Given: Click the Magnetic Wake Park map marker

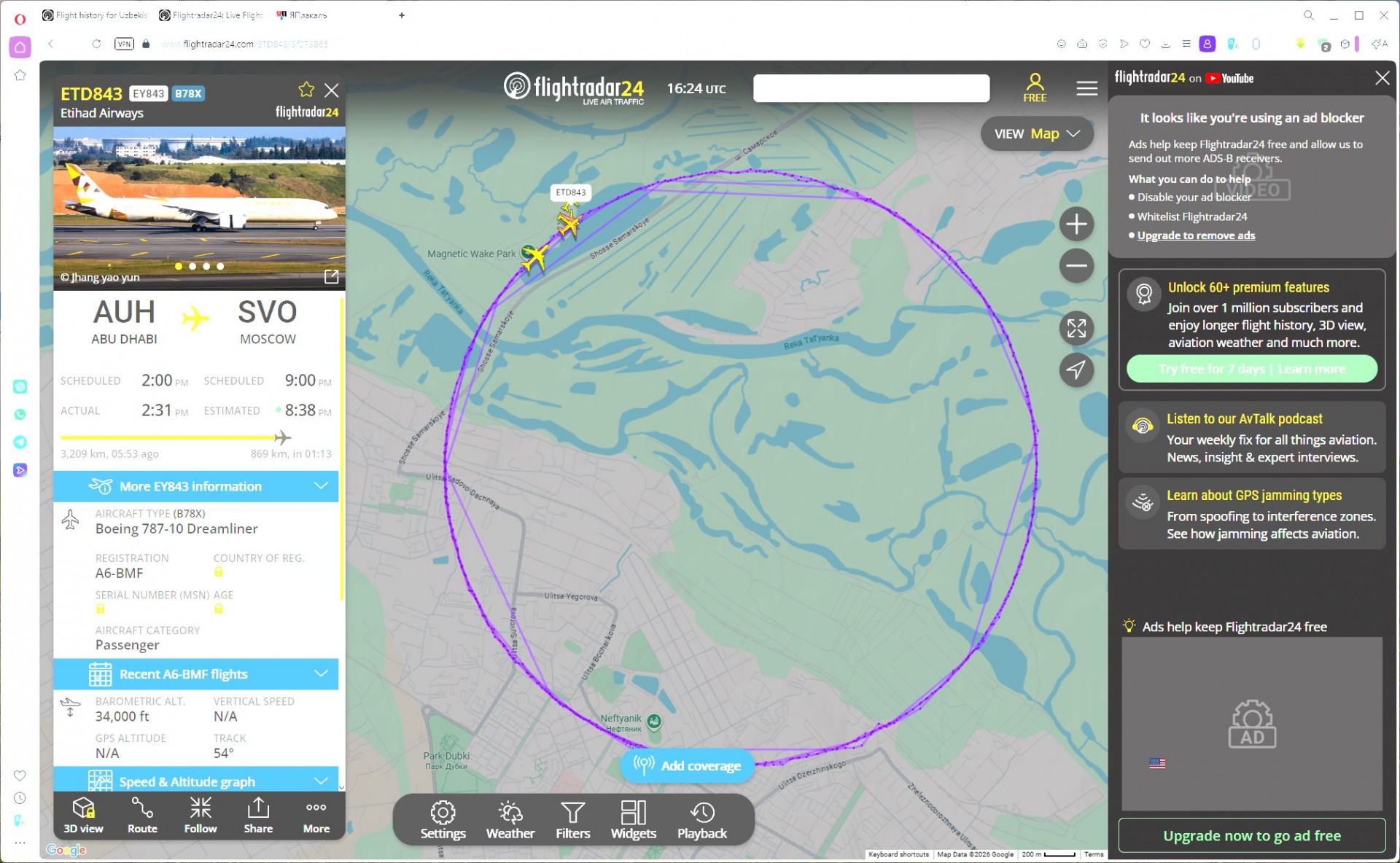Looking at the screenshot, I should point(528,254).
